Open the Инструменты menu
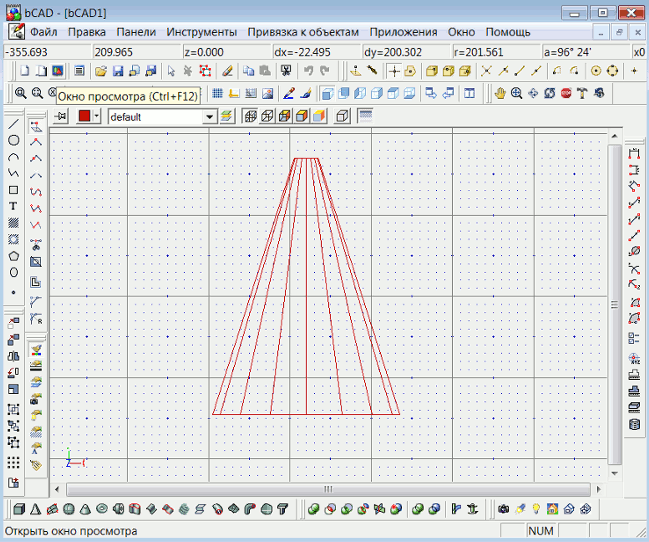 (x=202, y=32)
